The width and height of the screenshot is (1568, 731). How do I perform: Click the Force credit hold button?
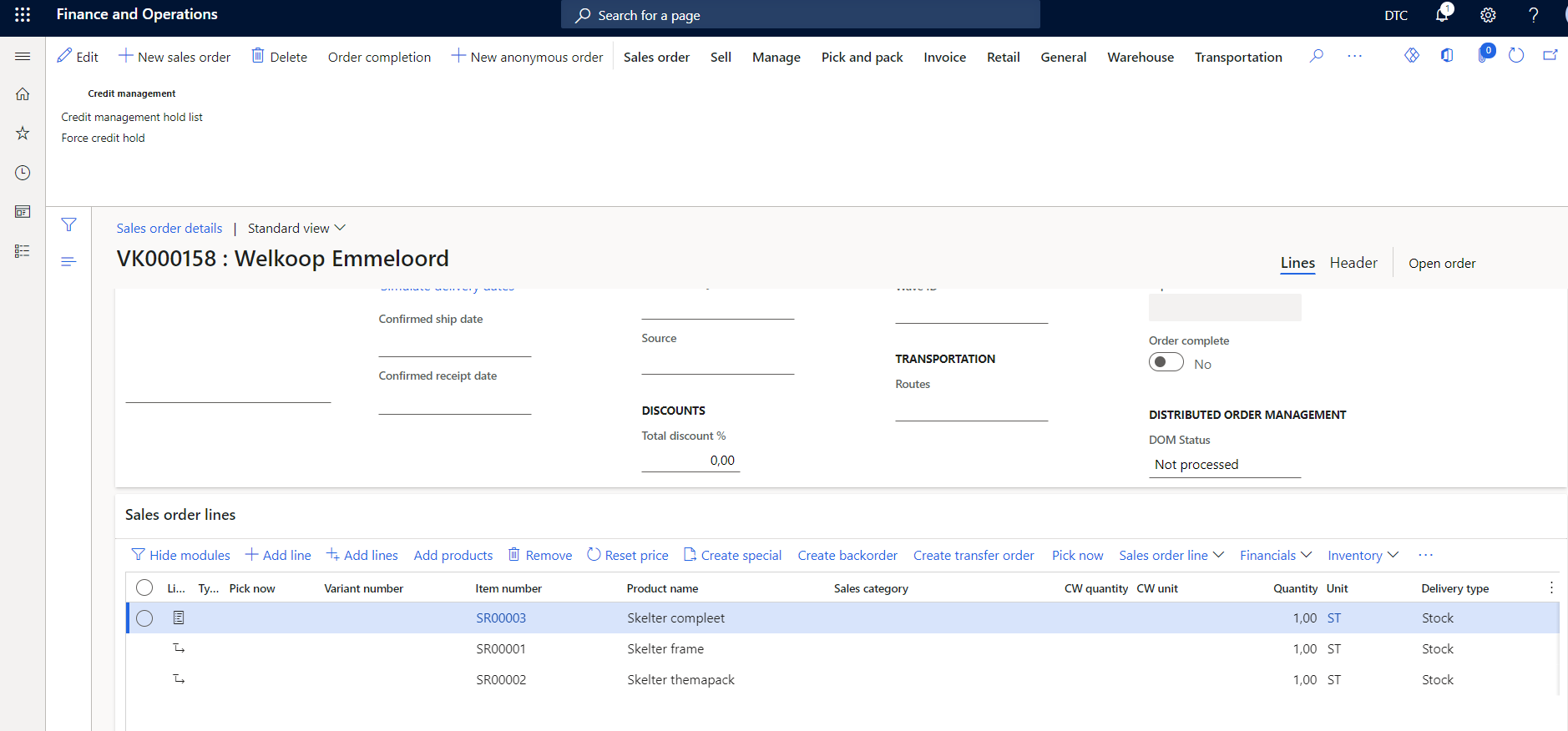103,139
